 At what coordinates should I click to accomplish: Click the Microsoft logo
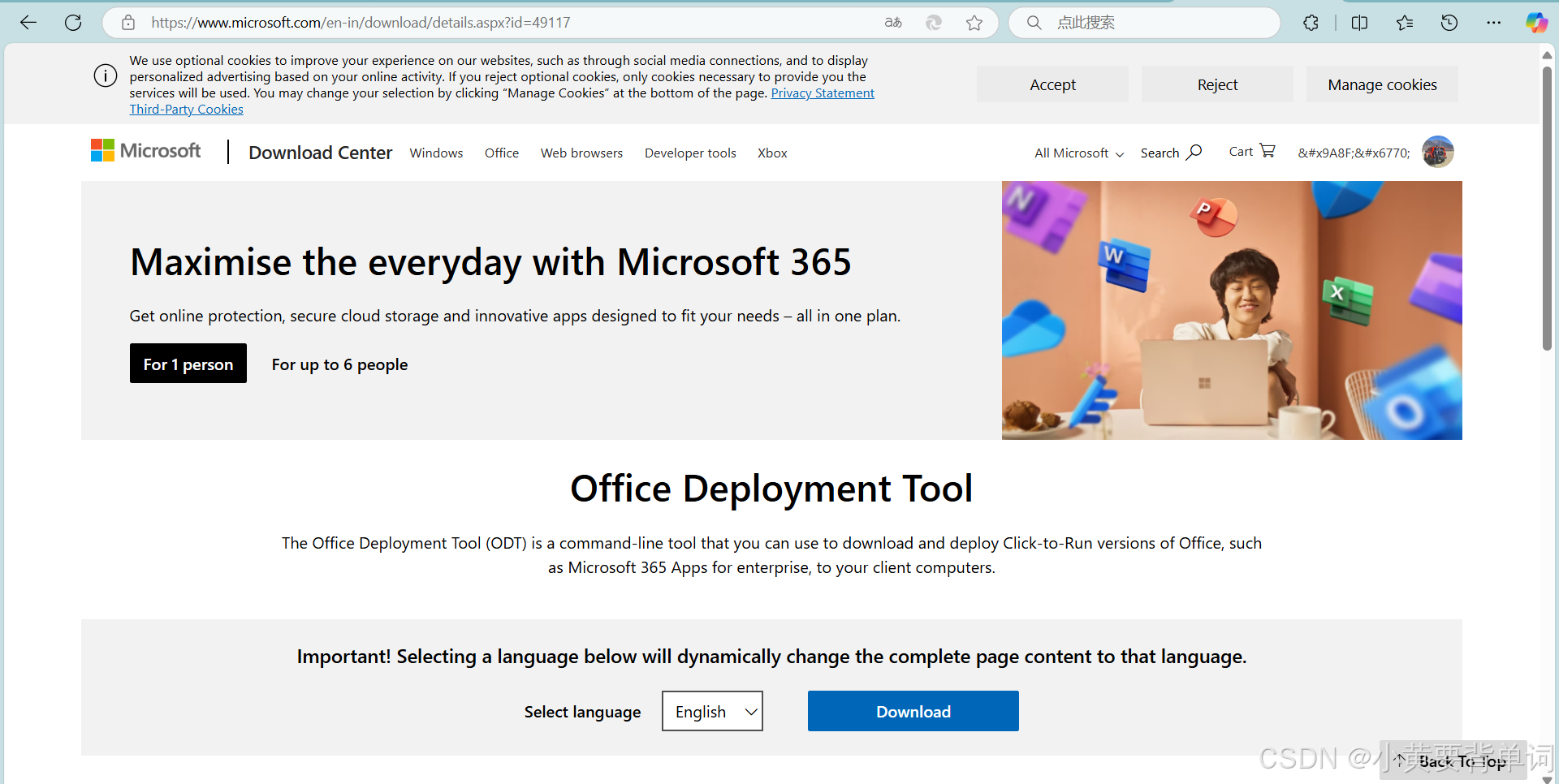tap(145, 150)
